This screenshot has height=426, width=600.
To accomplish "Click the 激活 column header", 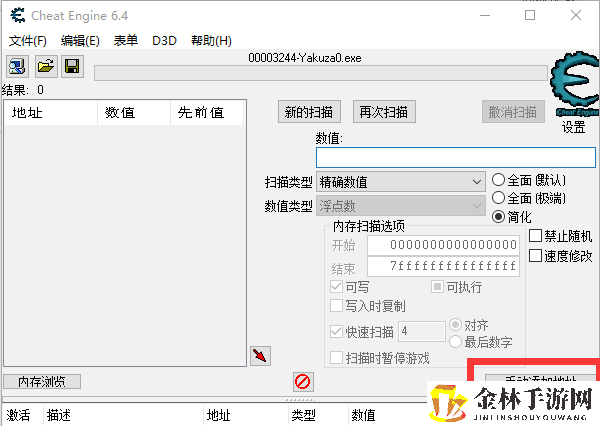I will (23, 415).
